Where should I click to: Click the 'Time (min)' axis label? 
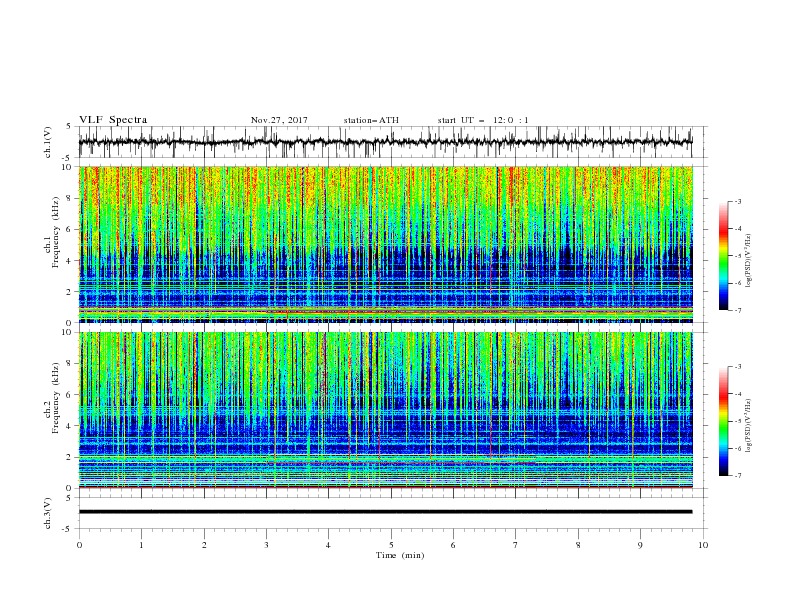click(x=400, y=555)
